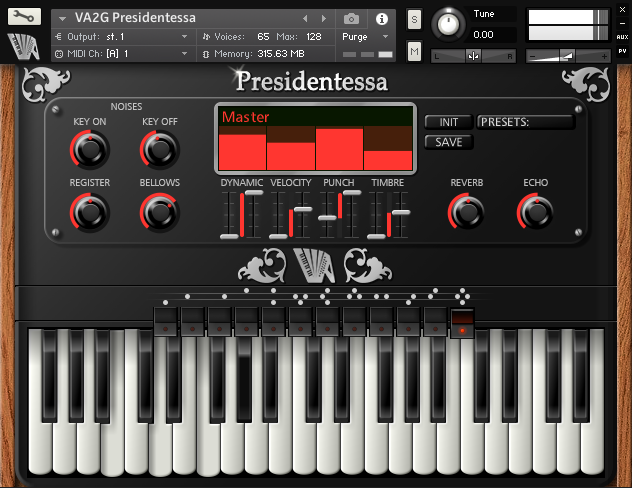Click the REVERB knob
Image resolution: width=632 pixels, height=488 pixels.
point(466,211)
